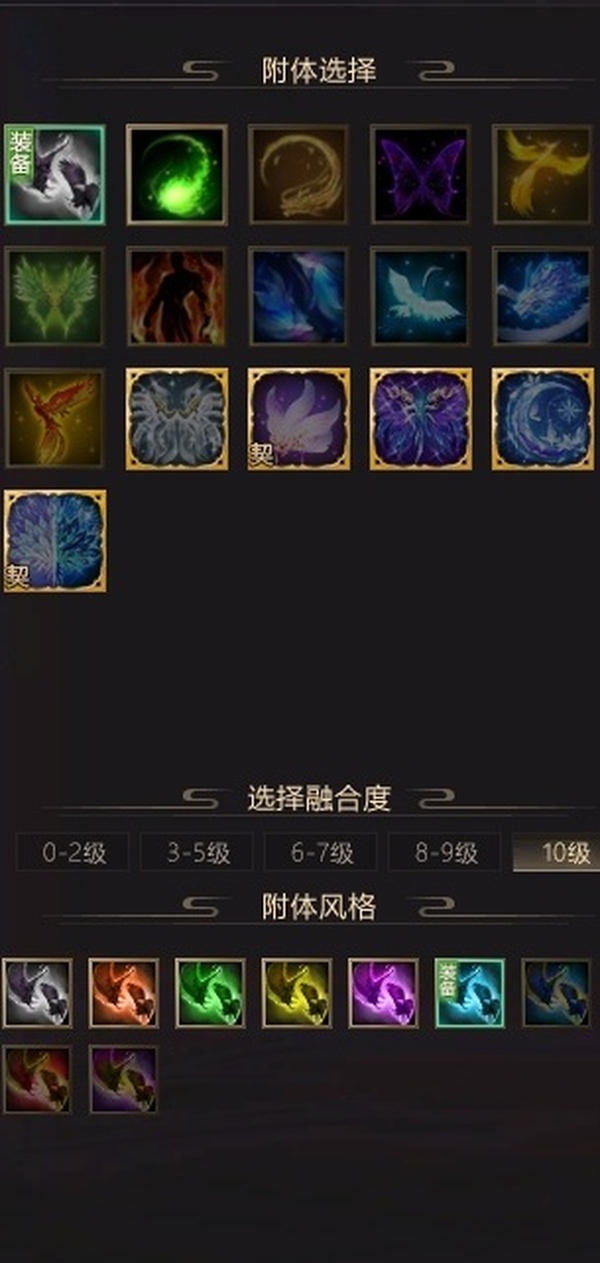This screenshot has height=1263, width=600.
Task: Click the equipped 装备 crow spirit thumbnail
Action: click(x=54, y=175)
